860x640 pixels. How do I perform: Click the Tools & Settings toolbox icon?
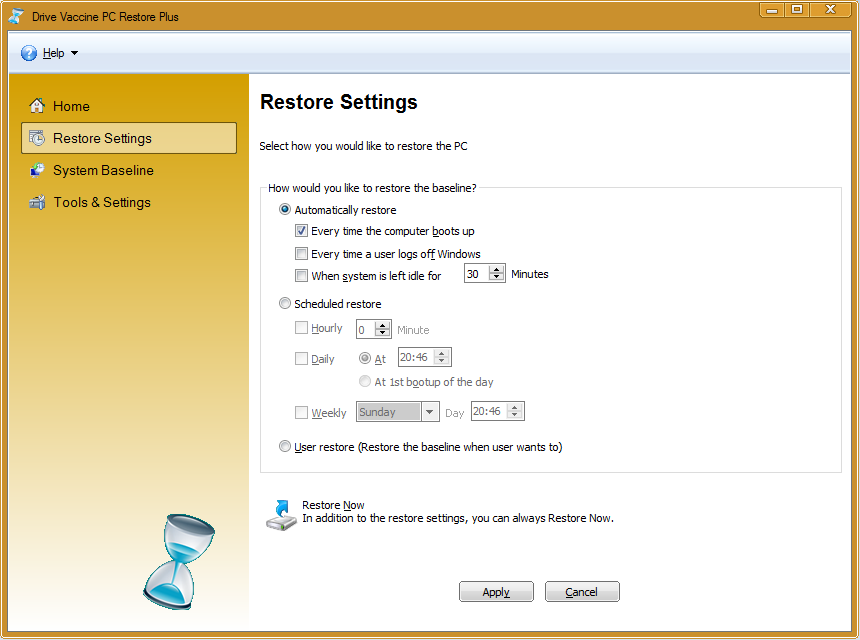click(x=37, y=202)
